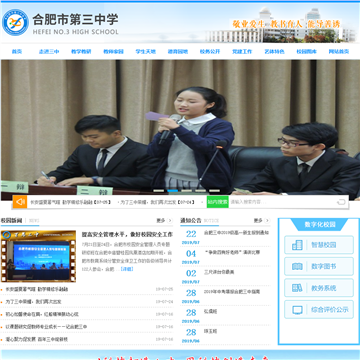360x360 pixels.
Task: Open the 综合评价公示 button
Action: point(319,310)
